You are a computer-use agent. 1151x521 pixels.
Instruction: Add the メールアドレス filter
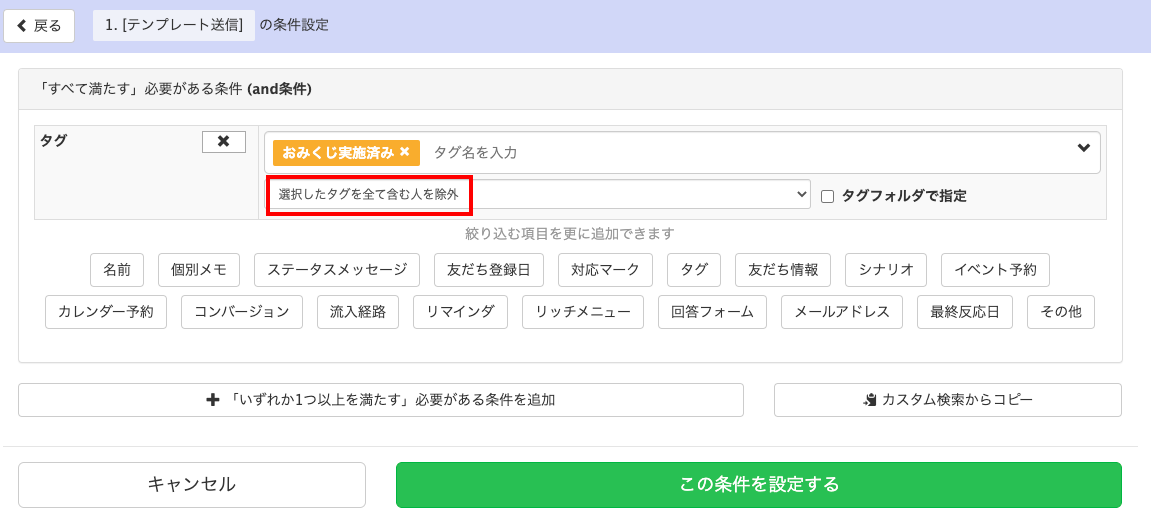point(843,312)
